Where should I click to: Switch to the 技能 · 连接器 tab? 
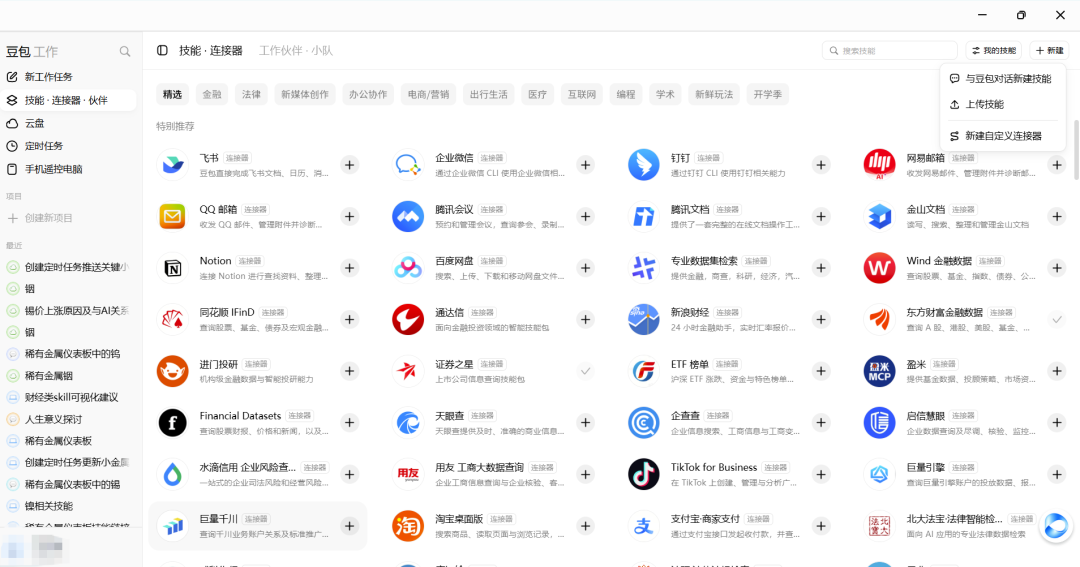point(211,50)
